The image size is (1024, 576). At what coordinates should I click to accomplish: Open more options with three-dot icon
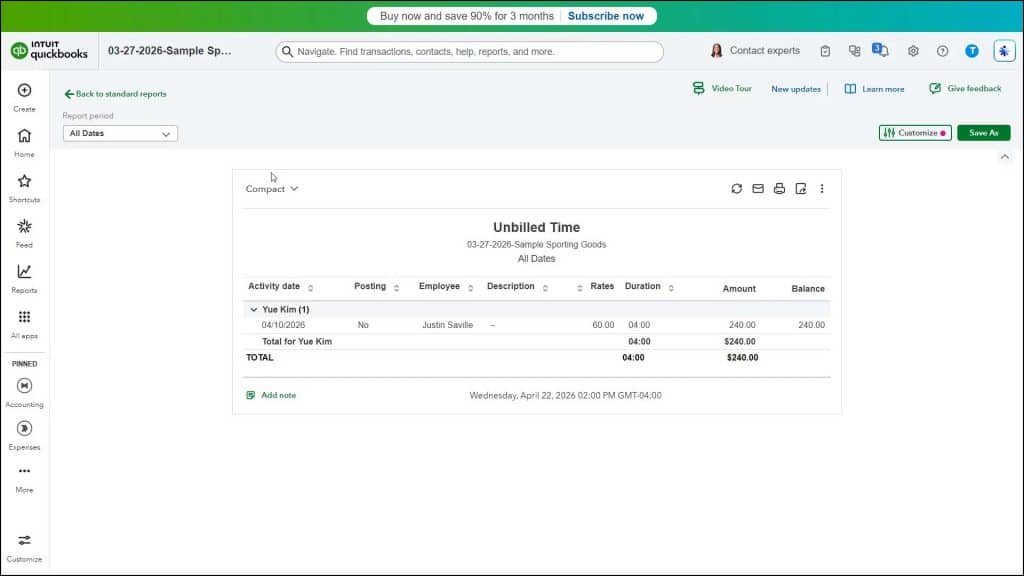(822, 188)
